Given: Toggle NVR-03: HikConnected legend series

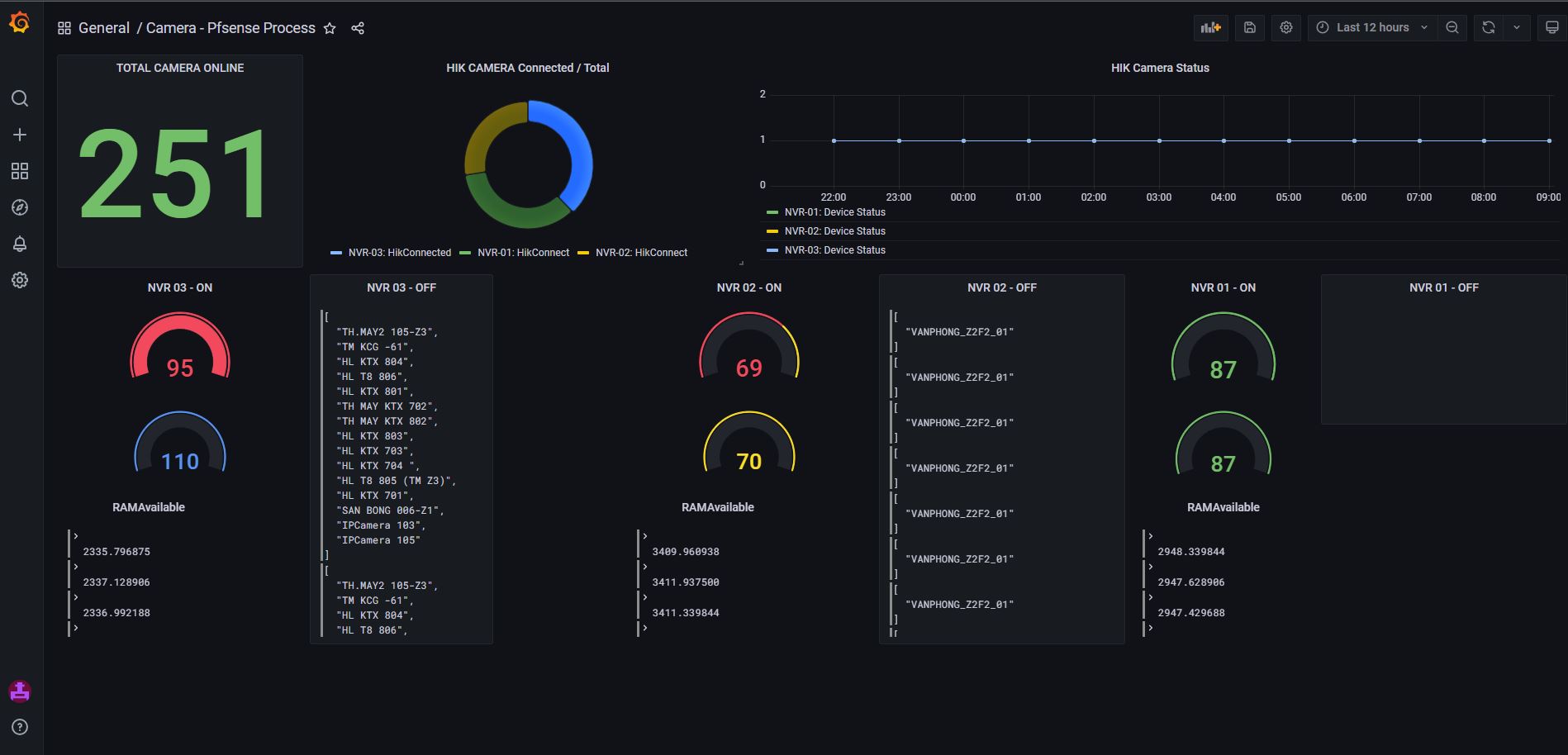Looking at the screenshot, I should pyautogui.click(x=399, y=253).
